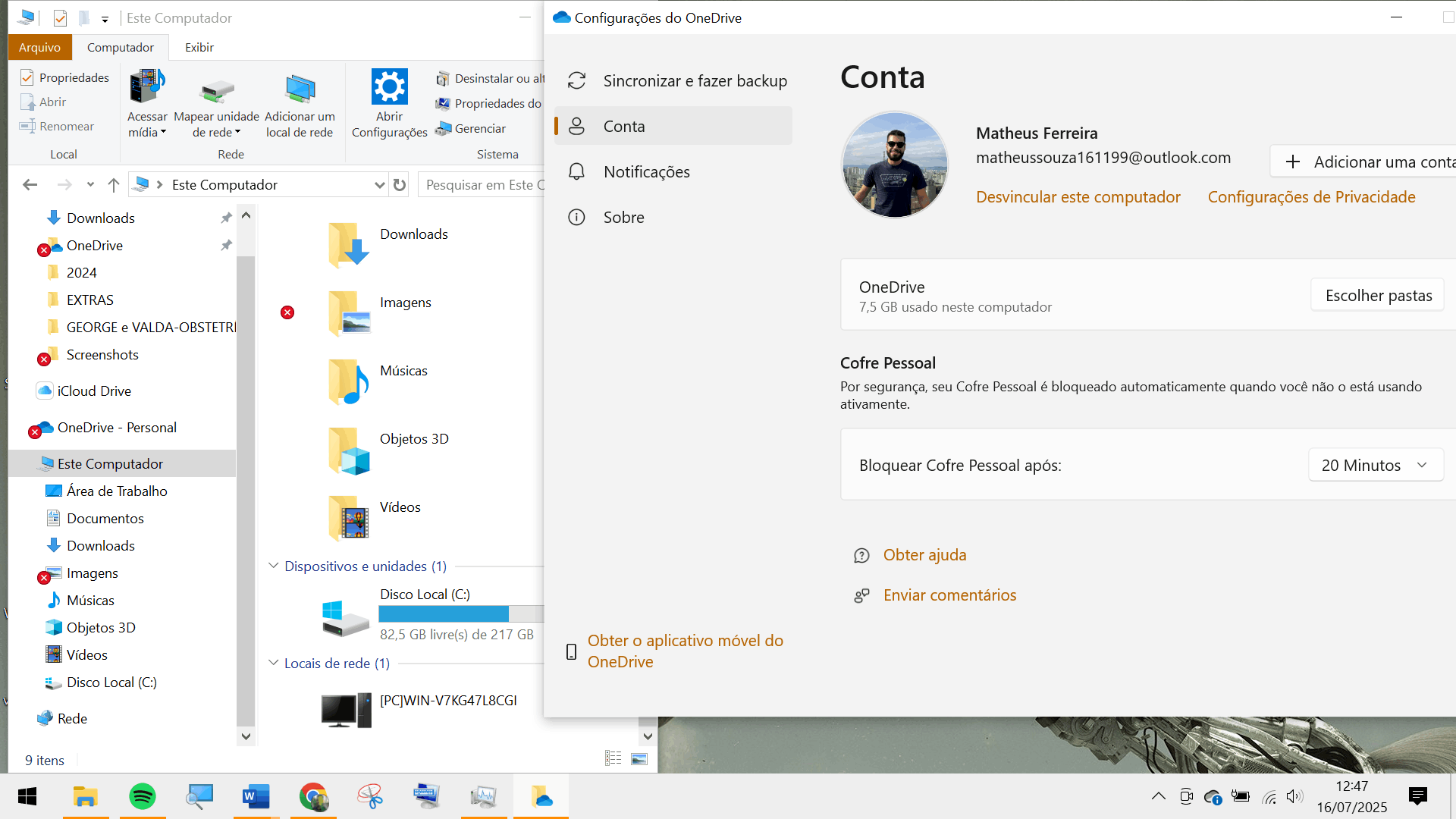
Task: Select the Conta settings section
Action: [673, 126]
